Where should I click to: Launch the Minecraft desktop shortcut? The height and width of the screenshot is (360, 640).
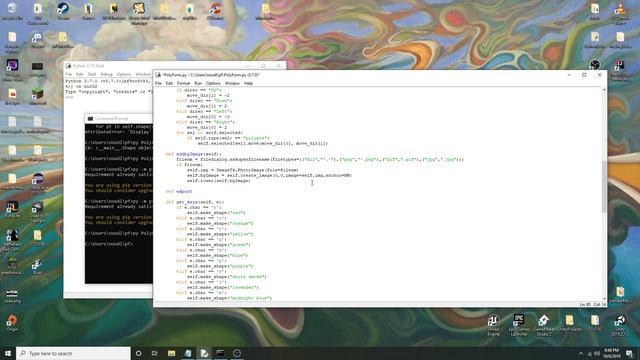tap(38, 96)
